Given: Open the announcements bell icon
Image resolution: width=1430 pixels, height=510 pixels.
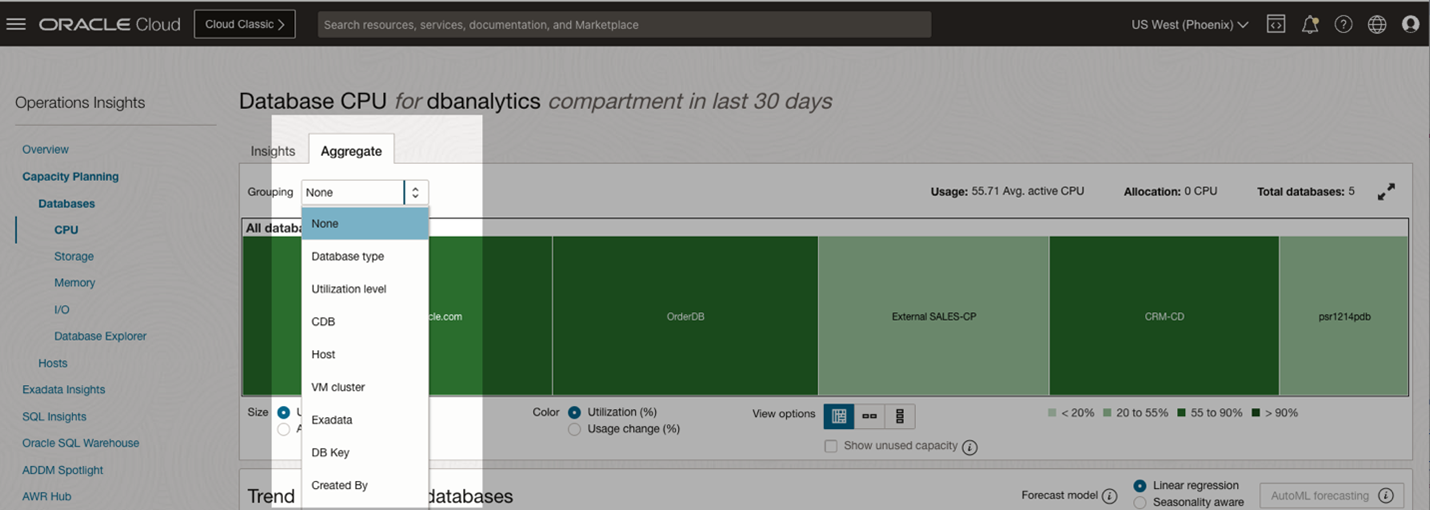Looking at the screenshot, I should point(1310,24).
